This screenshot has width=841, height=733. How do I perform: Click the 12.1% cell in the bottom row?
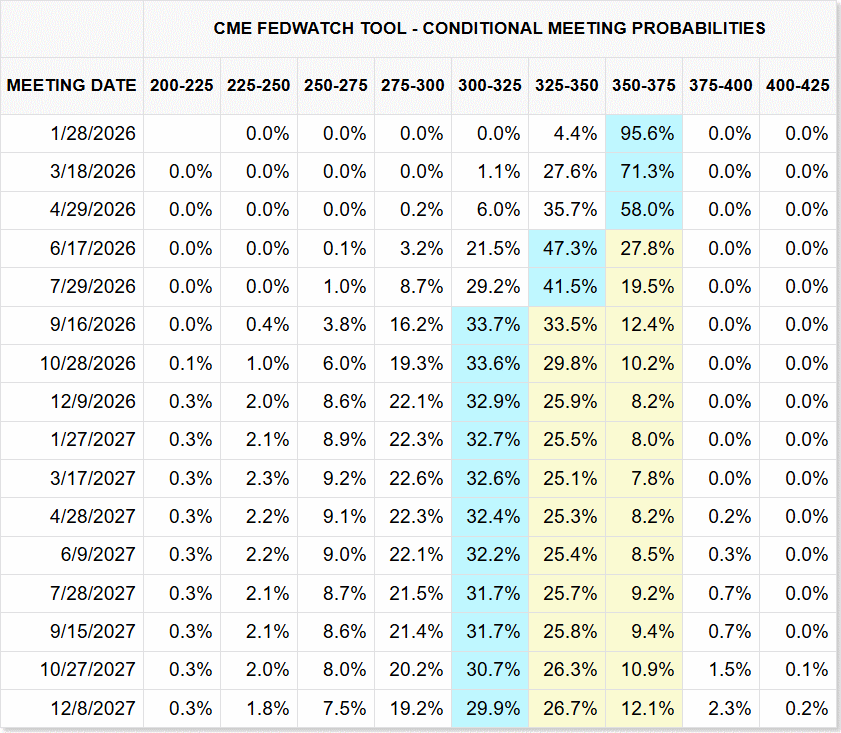tap(644, 709)
